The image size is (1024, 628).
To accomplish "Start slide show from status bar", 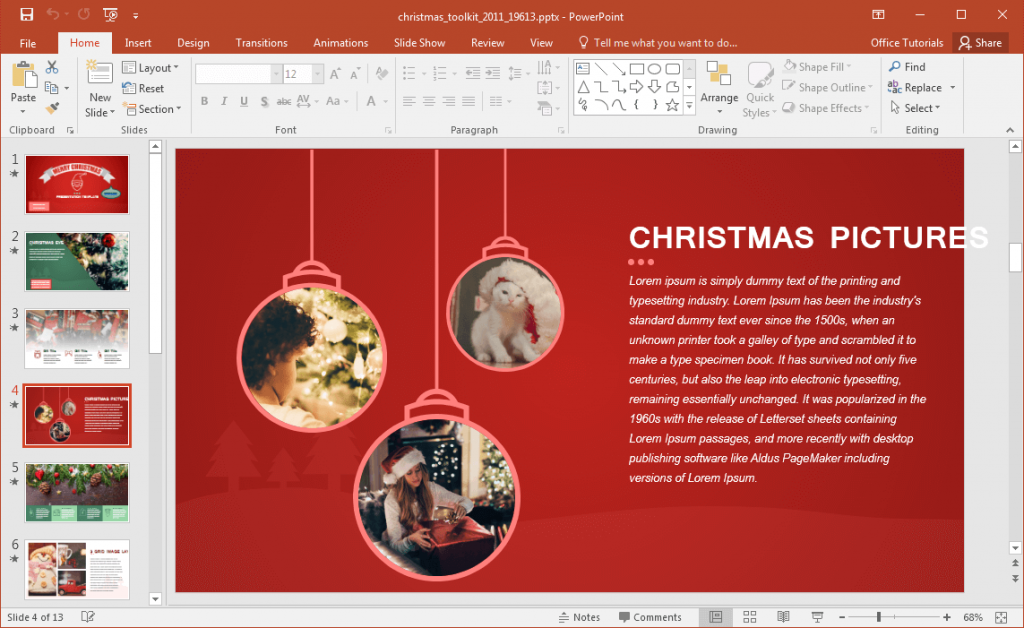I will coord(817,617).
